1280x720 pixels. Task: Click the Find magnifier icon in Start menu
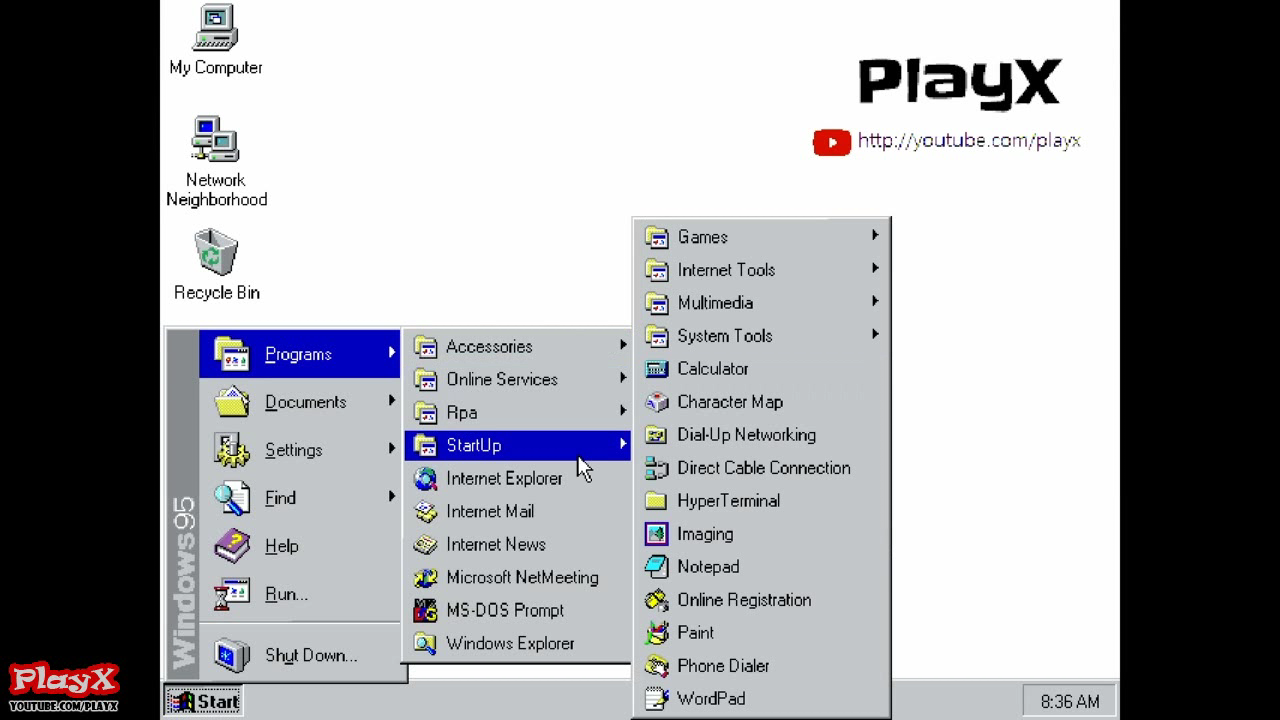click(x=232, y=498)
